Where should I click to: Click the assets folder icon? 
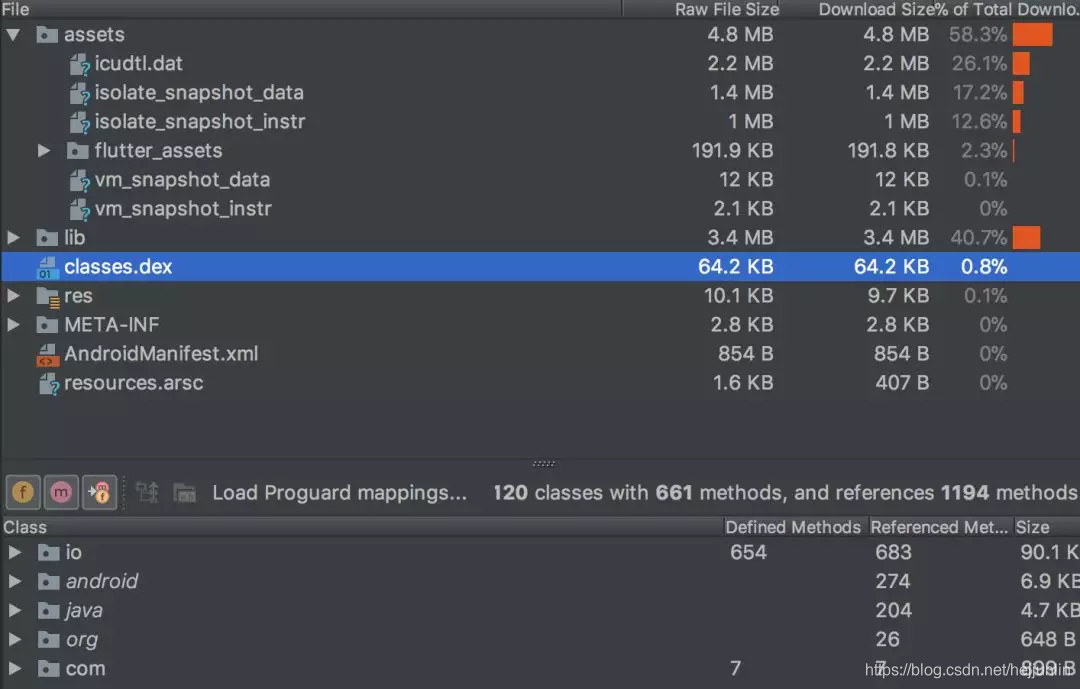[x=47, y=34]
